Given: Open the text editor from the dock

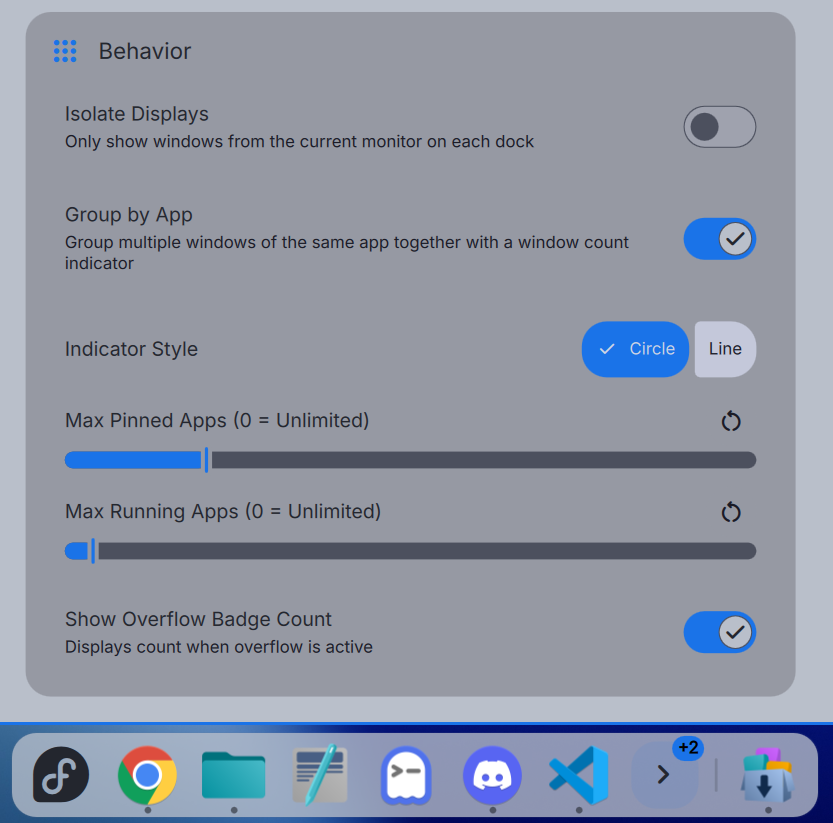Looking at the screenshot, I should pos(319,775).
